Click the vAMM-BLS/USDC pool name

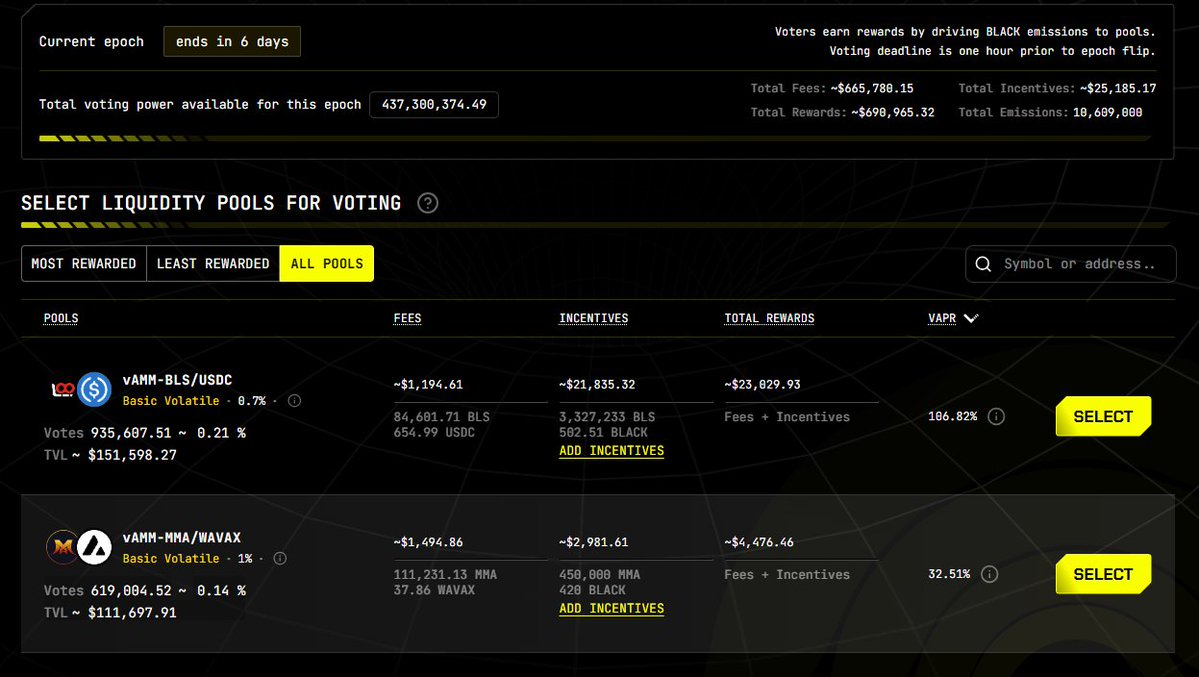coord(177,380)
